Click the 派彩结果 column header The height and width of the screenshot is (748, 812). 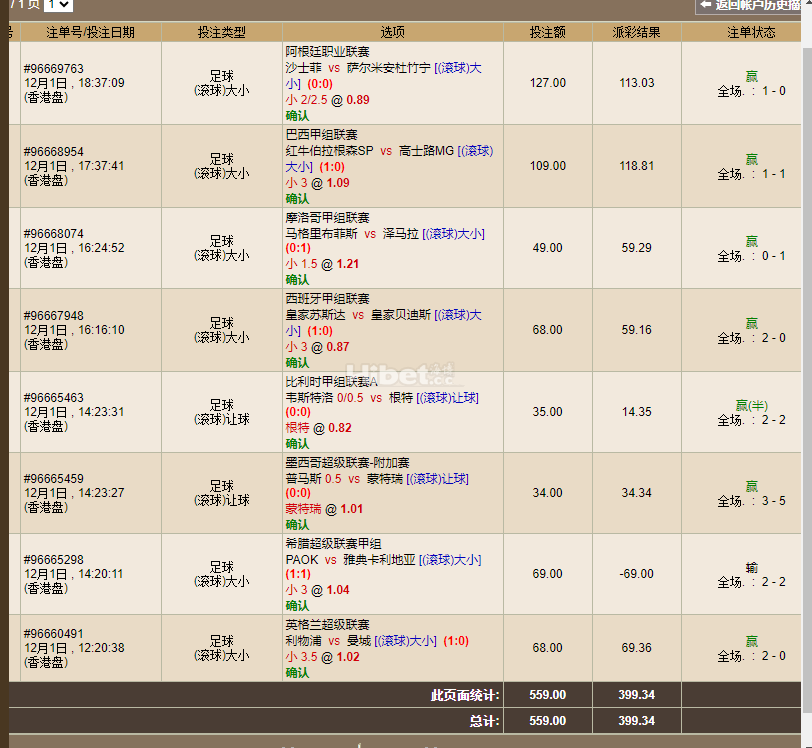(636, 32)
